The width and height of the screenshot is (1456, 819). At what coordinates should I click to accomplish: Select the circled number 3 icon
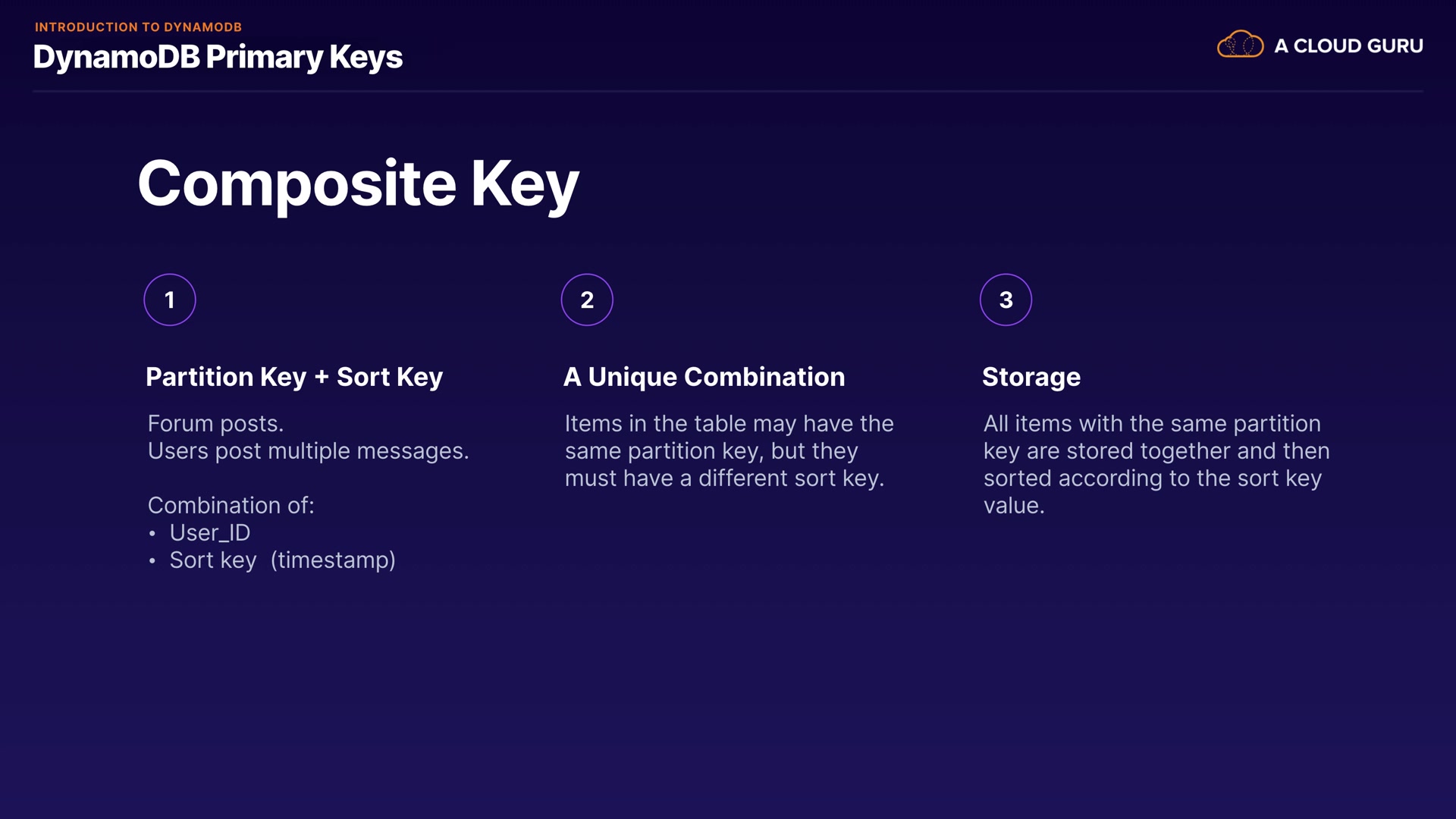tap(1006, 300)
